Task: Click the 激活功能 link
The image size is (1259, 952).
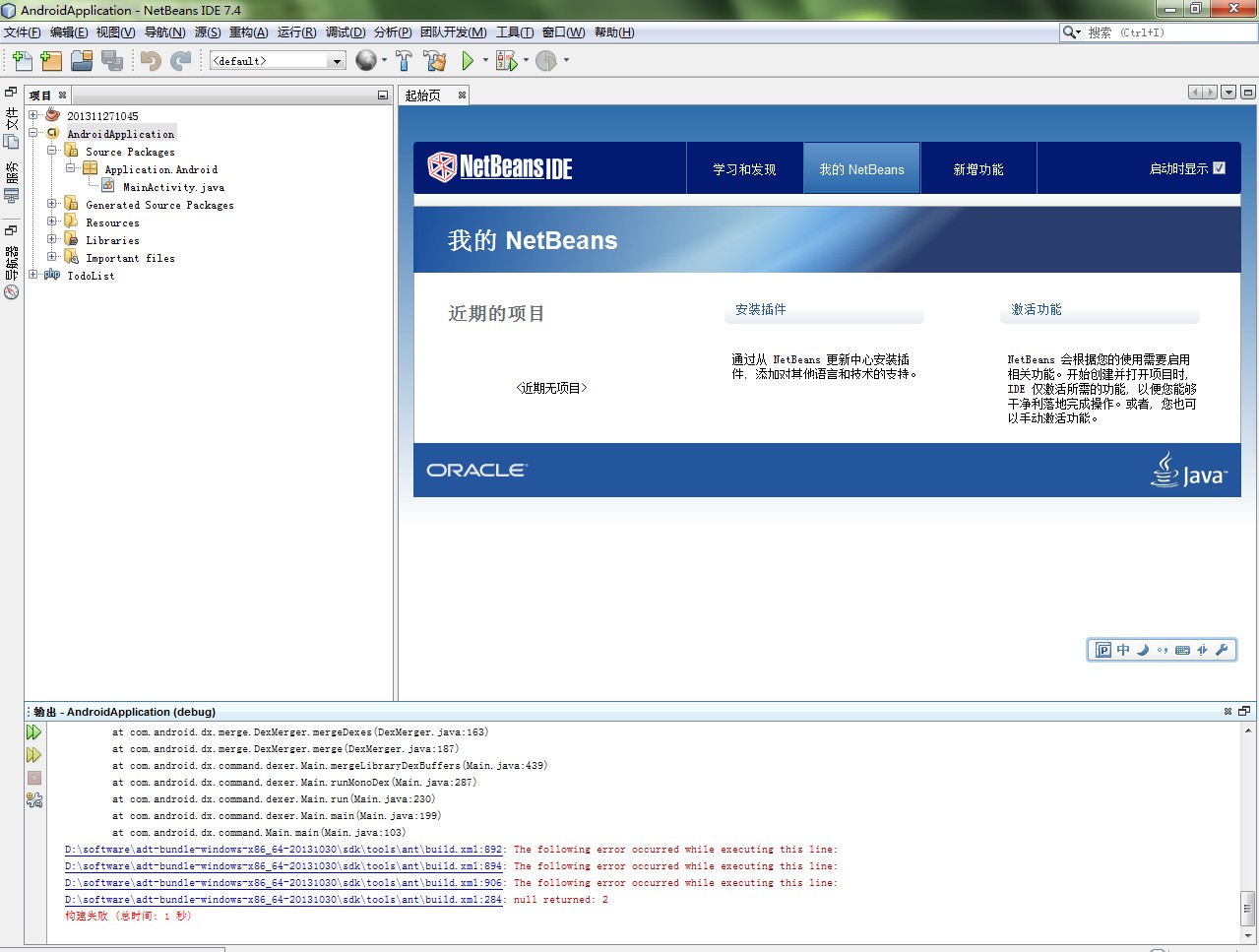Action: click(1037, 309)
